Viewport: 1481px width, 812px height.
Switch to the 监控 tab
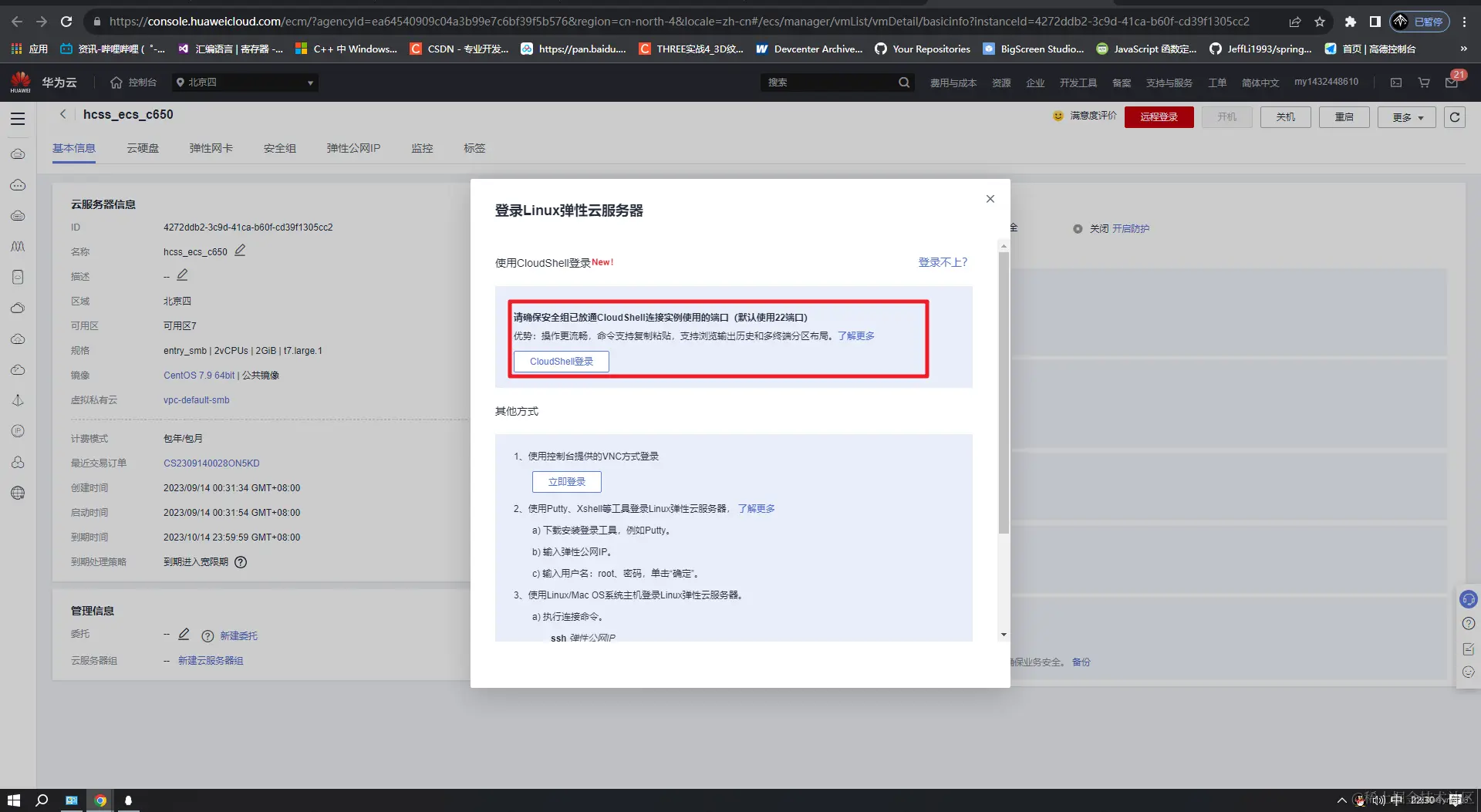[x=422, y=148]
